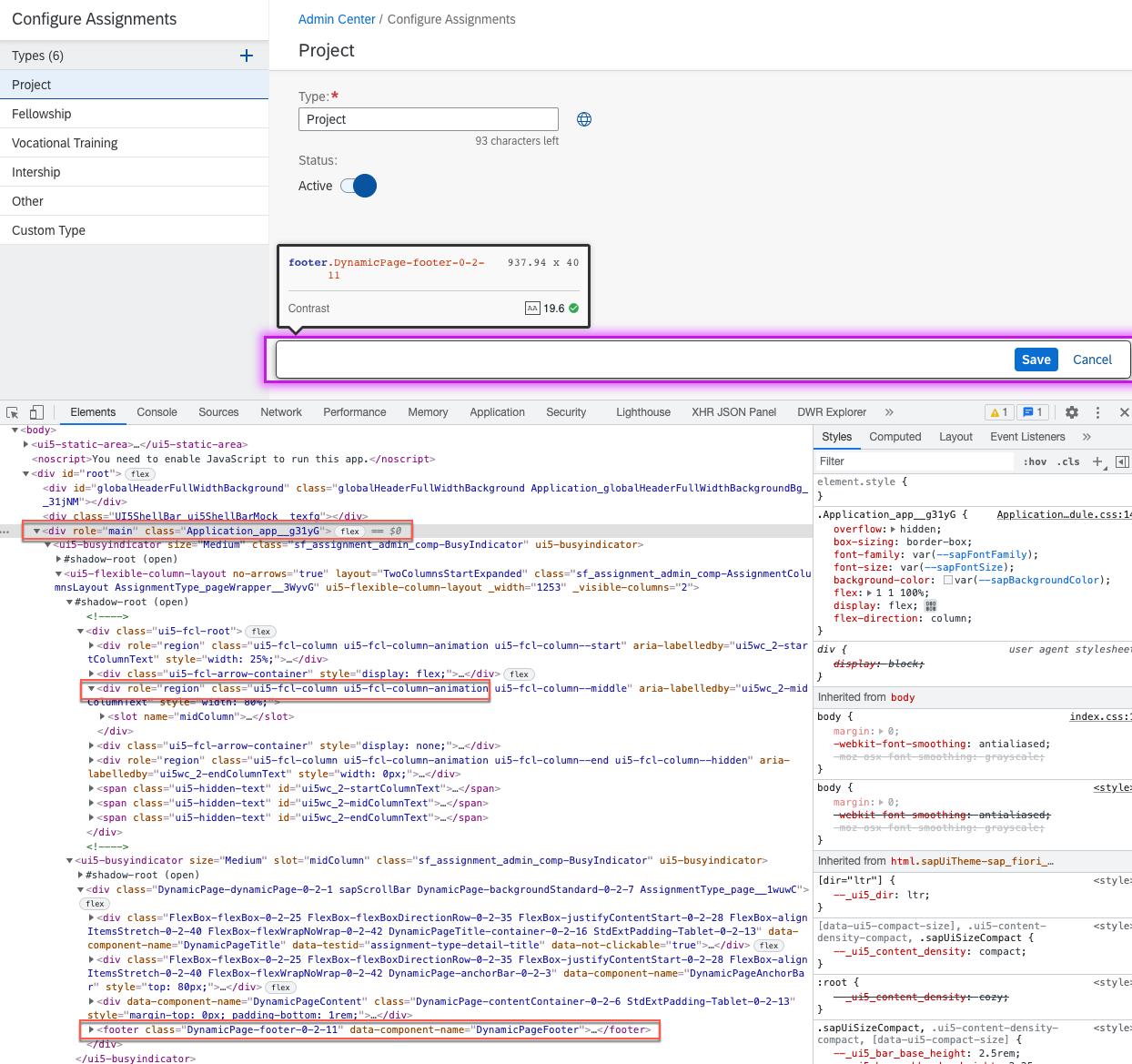Image resolution: width=1132 pixels, height=1064 pixels.
Task: Switch to the Console tab
Action: 157,411
